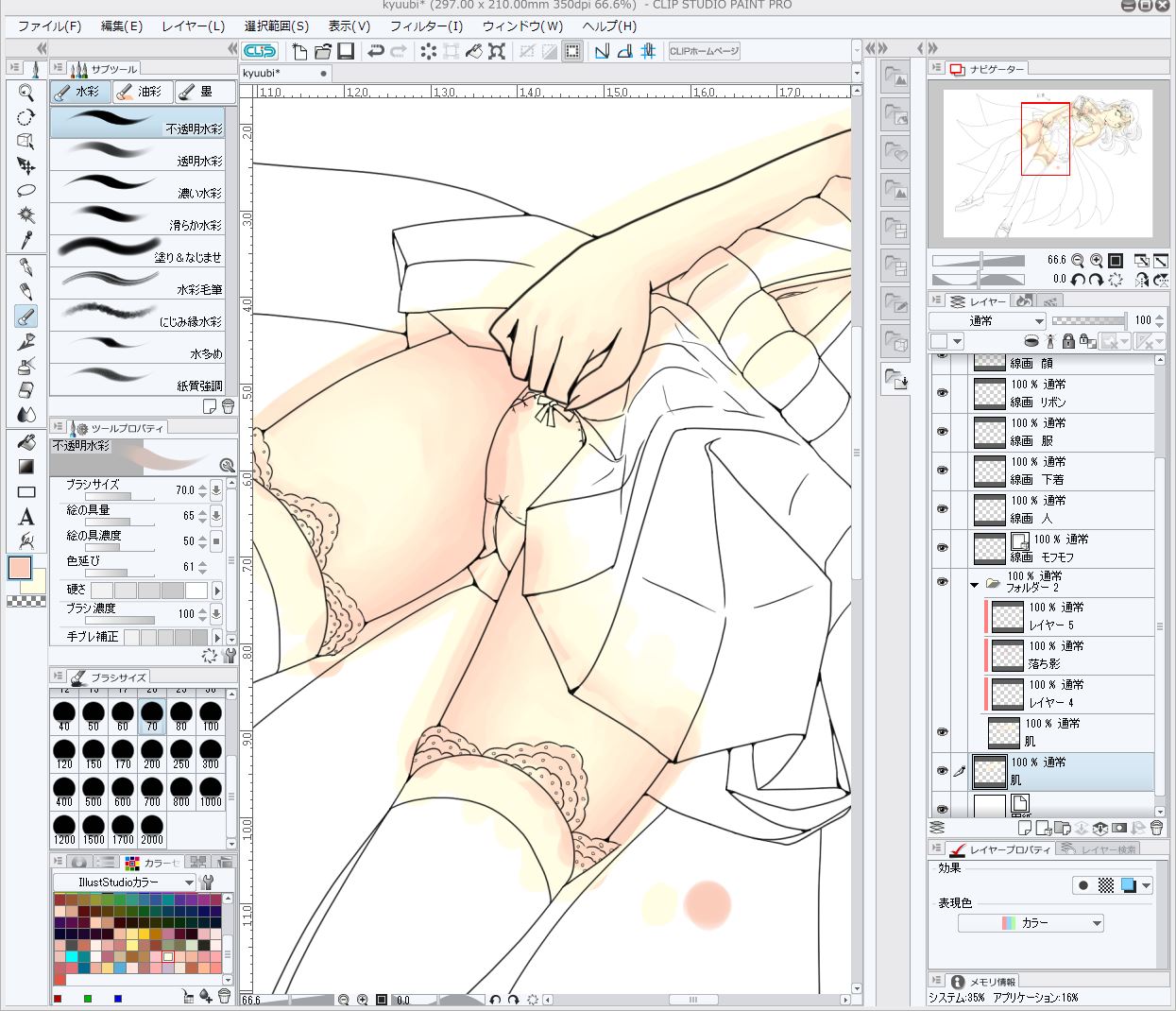Open the layer color effect dropdown arrow

coord(1146,885)
